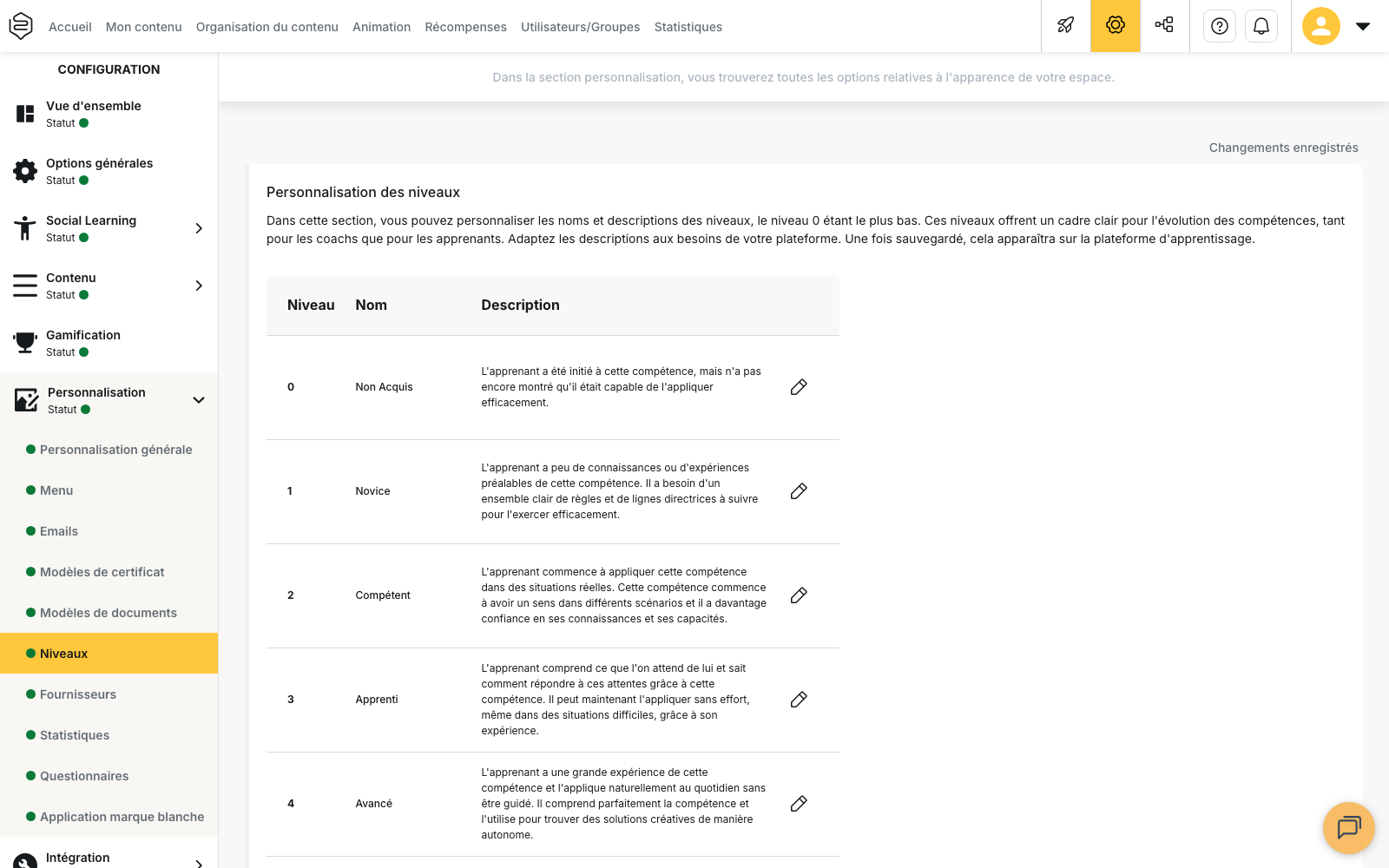Click the Compétent name cell

click(x=383, y=595)
